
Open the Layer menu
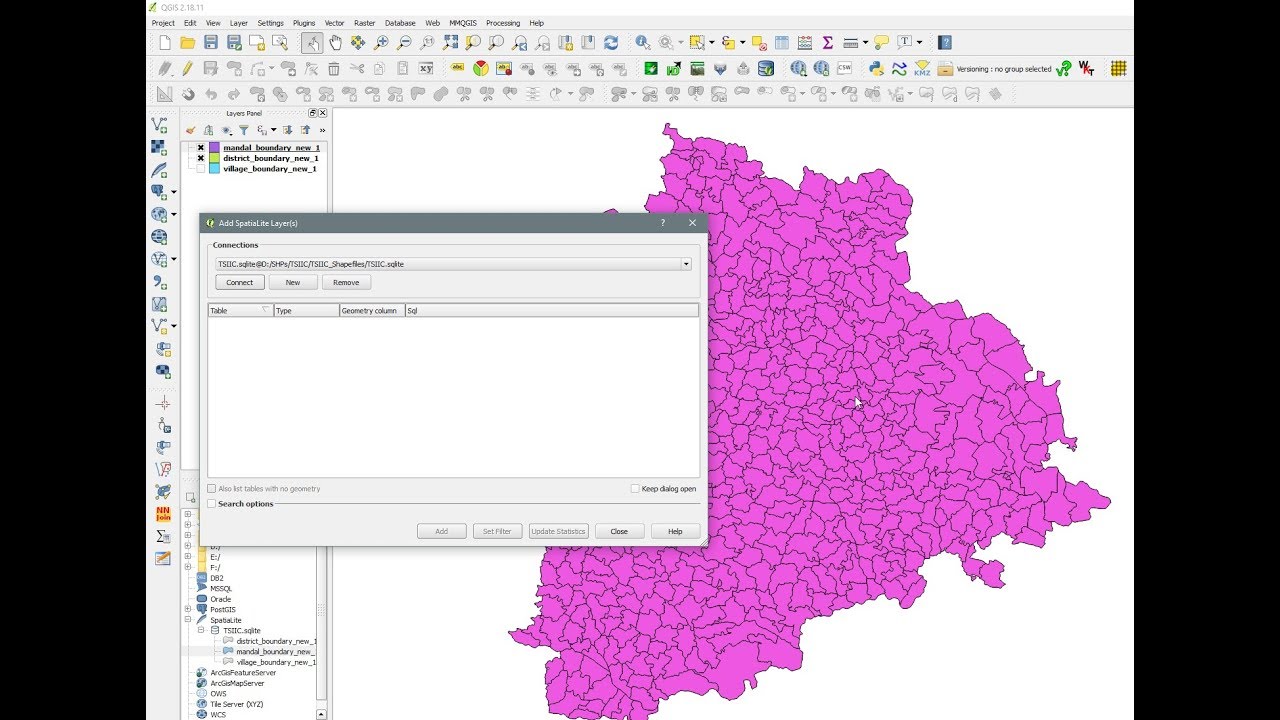coord(238,22)
